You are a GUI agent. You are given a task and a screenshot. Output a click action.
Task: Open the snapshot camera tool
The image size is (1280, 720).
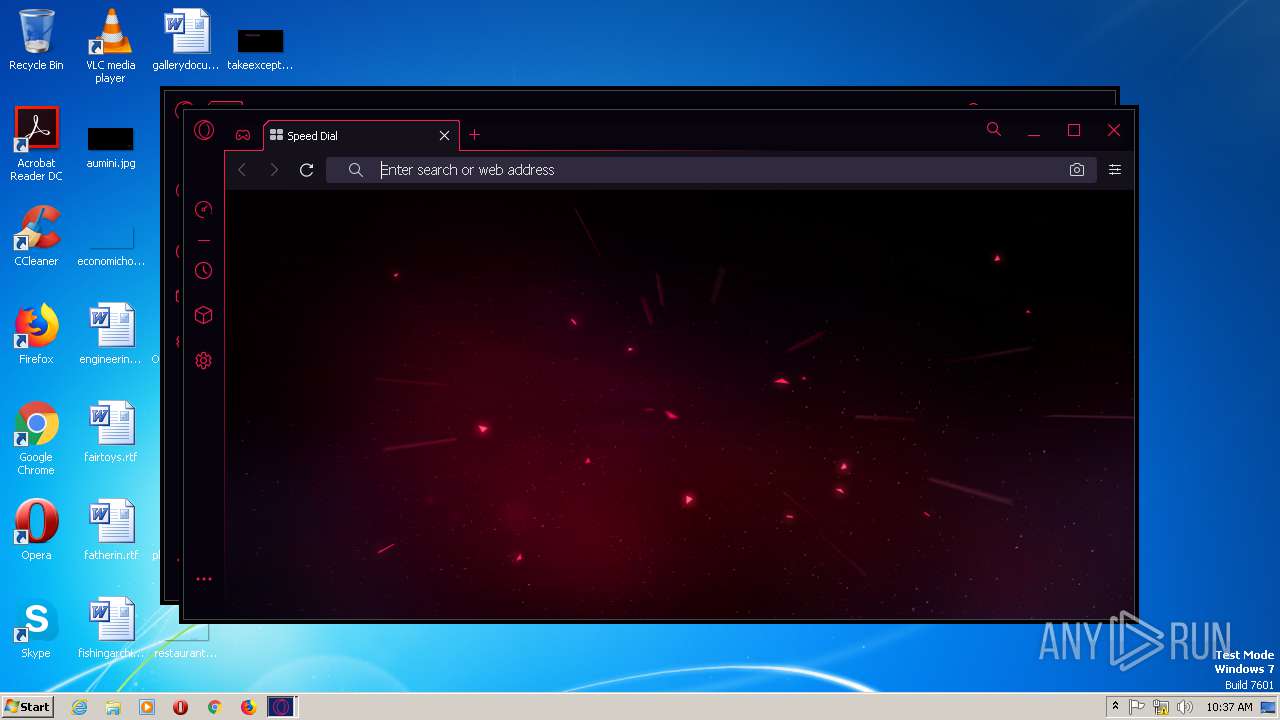(x=1077, y=170)
